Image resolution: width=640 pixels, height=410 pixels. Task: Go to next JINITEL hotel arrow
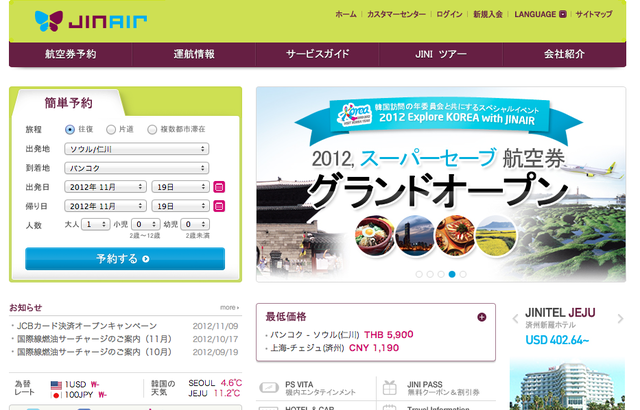620,319
